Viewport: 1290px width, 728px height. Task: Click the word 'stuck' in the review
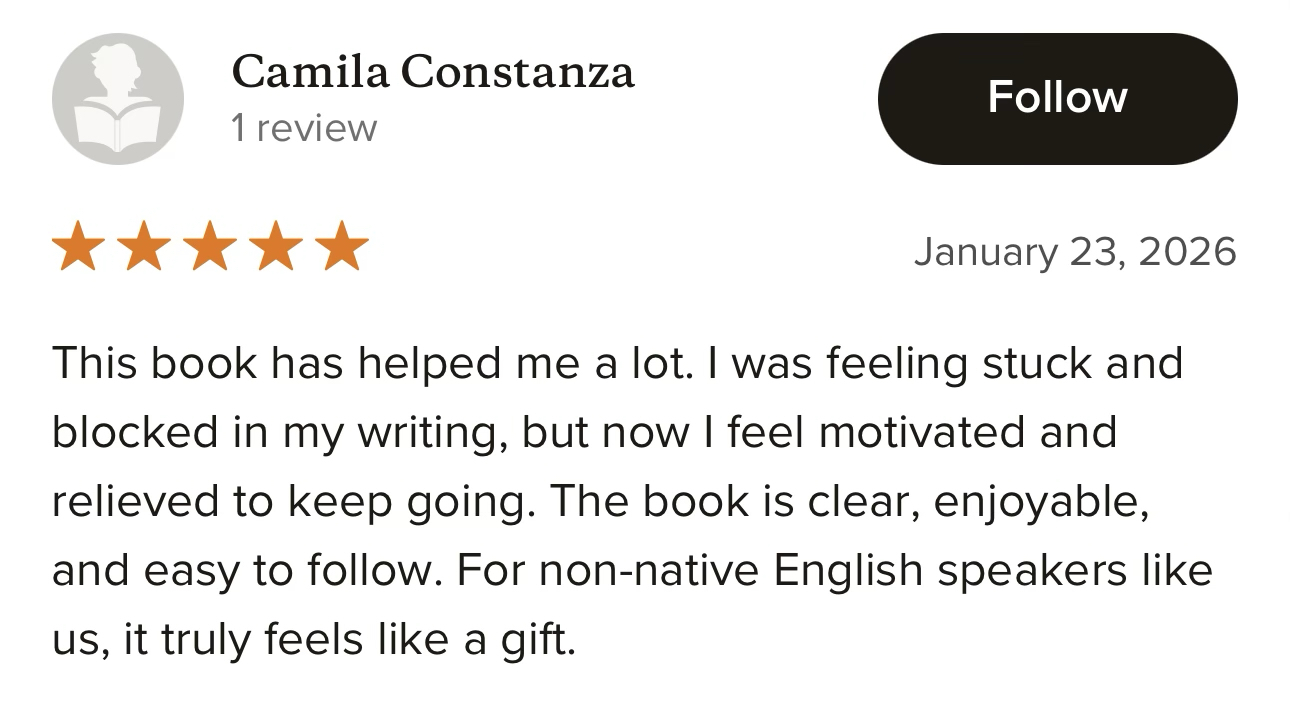1037,363
